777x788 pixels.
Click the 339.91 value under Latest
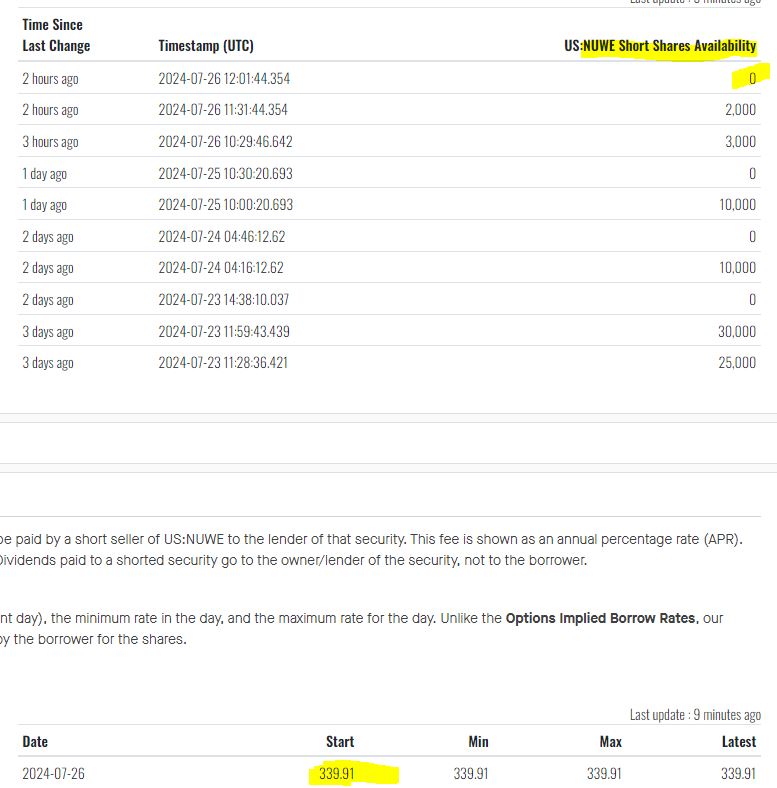[738, 773]
